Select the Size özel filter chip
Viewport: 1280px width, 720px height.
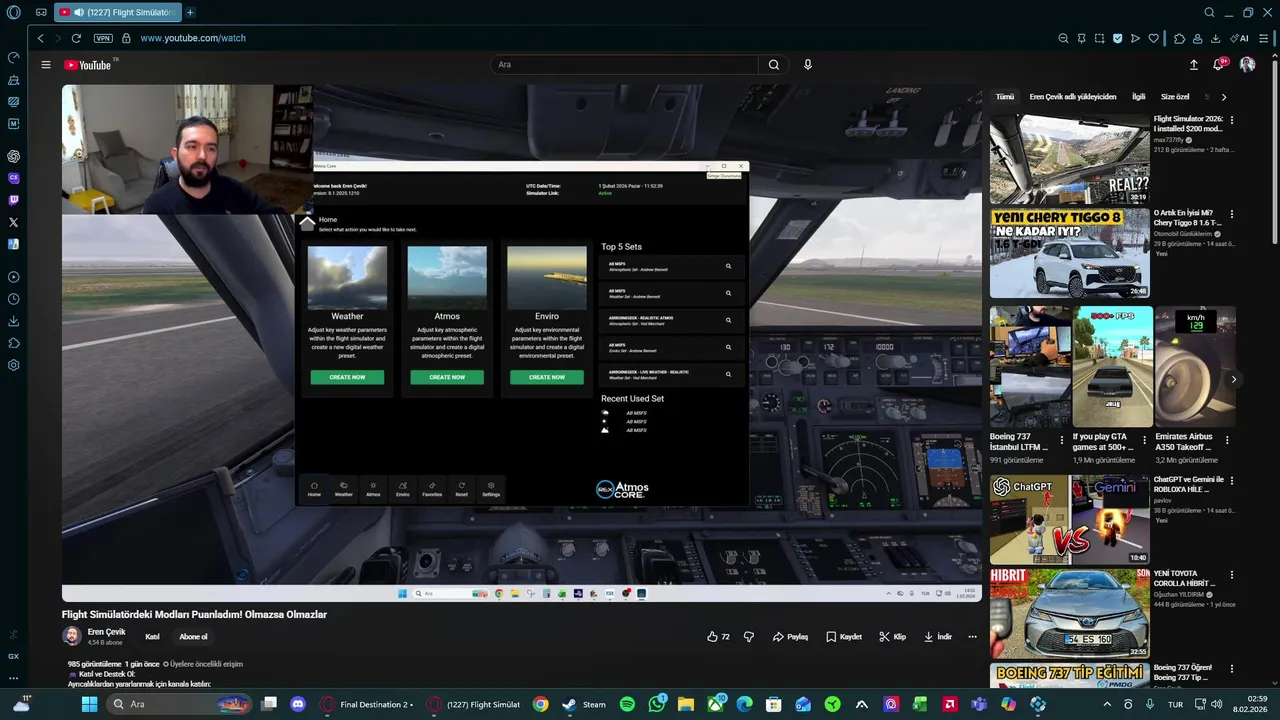pyautogui.click(x=1175, y=97)
